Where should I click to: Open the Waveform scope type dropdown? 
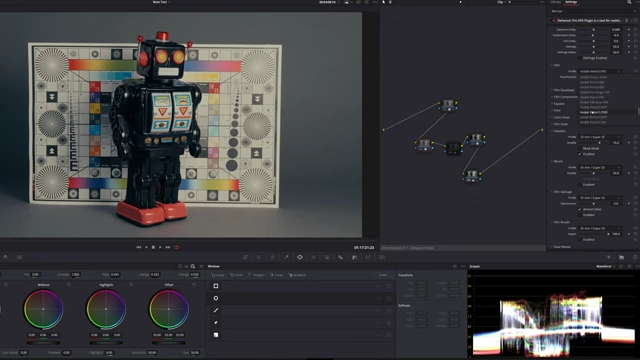tap(605, 266)
